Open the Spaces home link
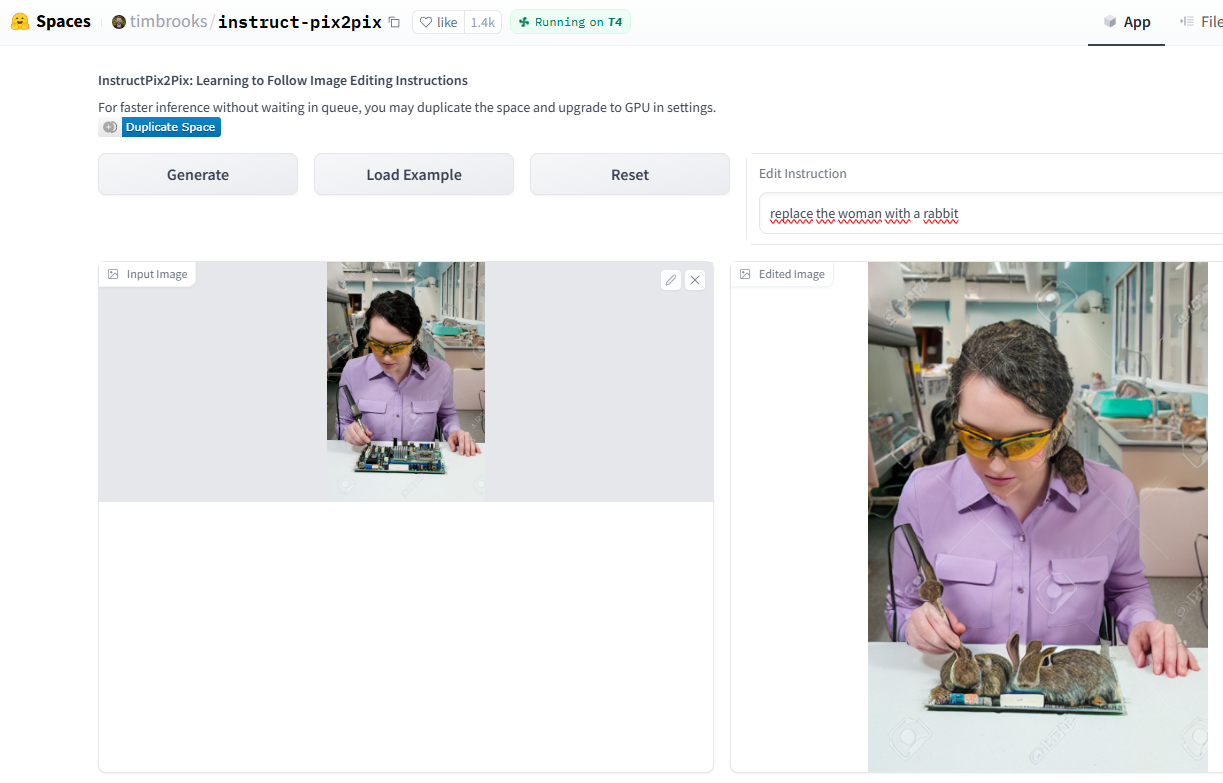The width and height of the screenshot is (1223, 783). tap(63, 21)
